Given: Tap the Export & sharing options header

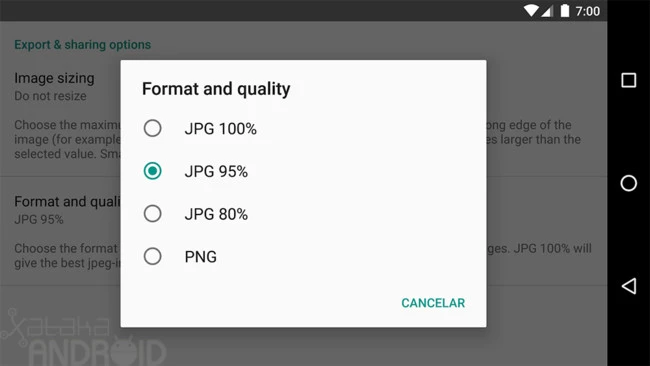Looking at the screenshot, I should tap(82, 45).
